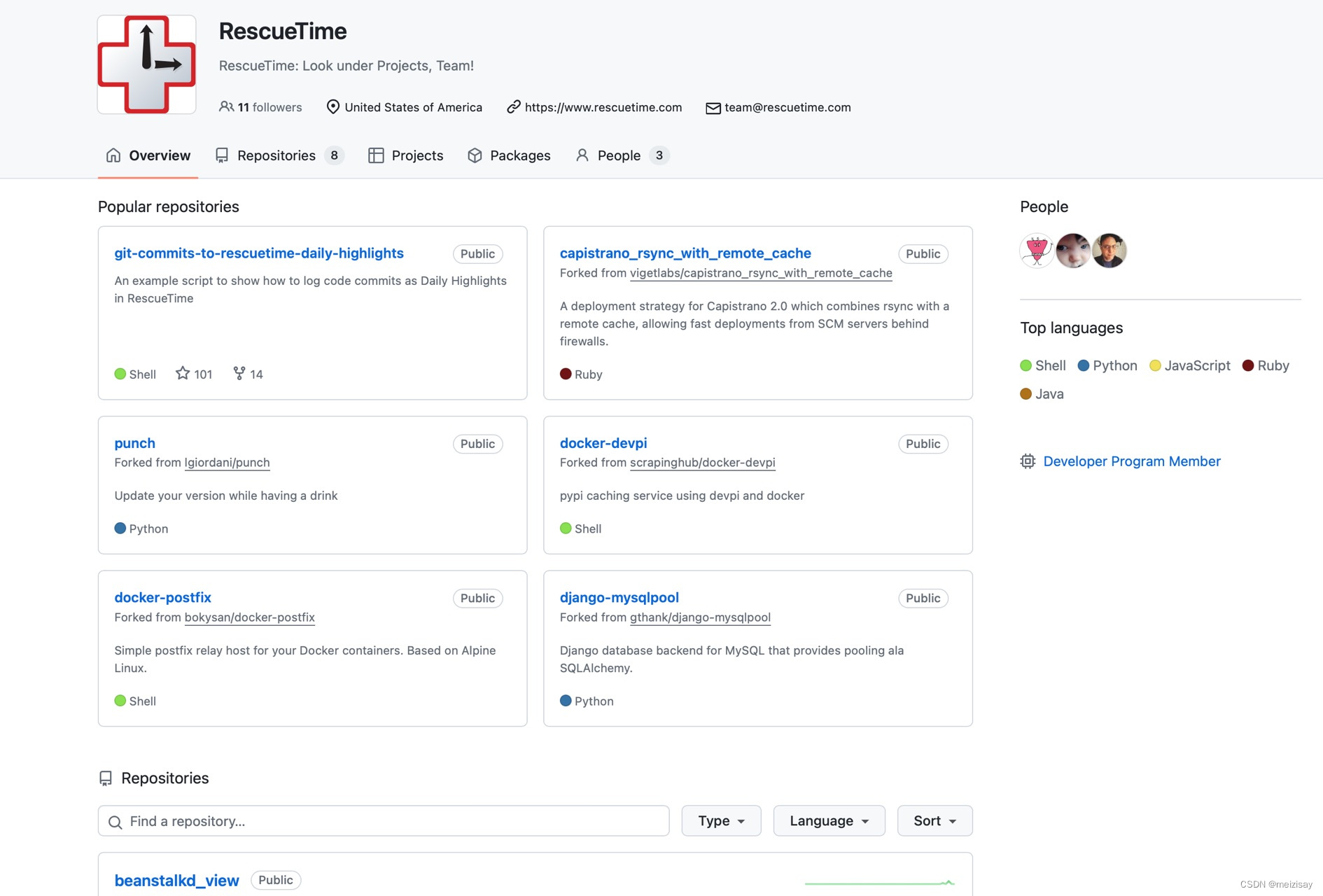Open the Developer Program Member link
The width and height of the screenshot is (1323, 896).
(x=1132, y=461)
